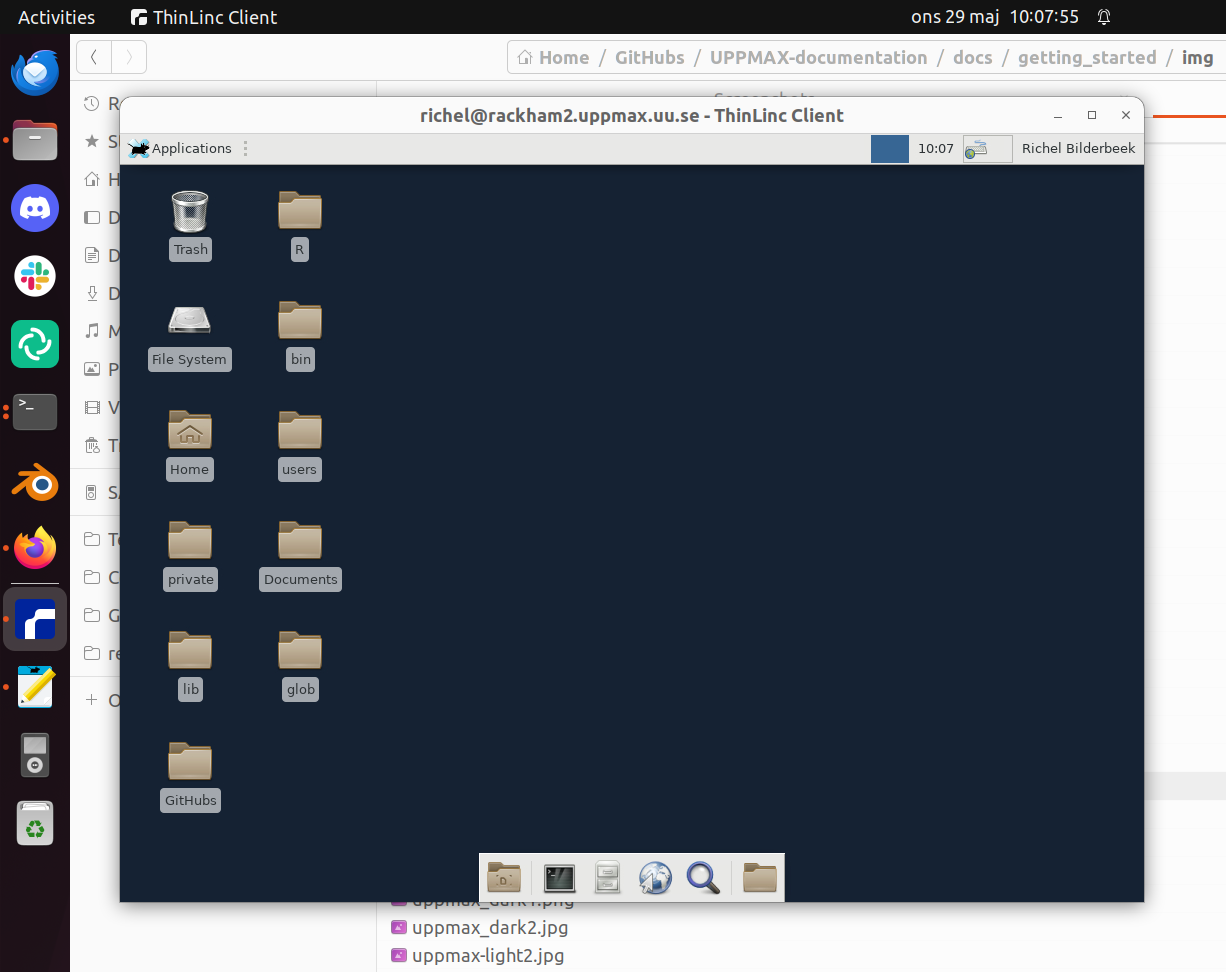Screen dimensions: 1226x972
Task: Open the Activities overview
Action: pos(56,17)
